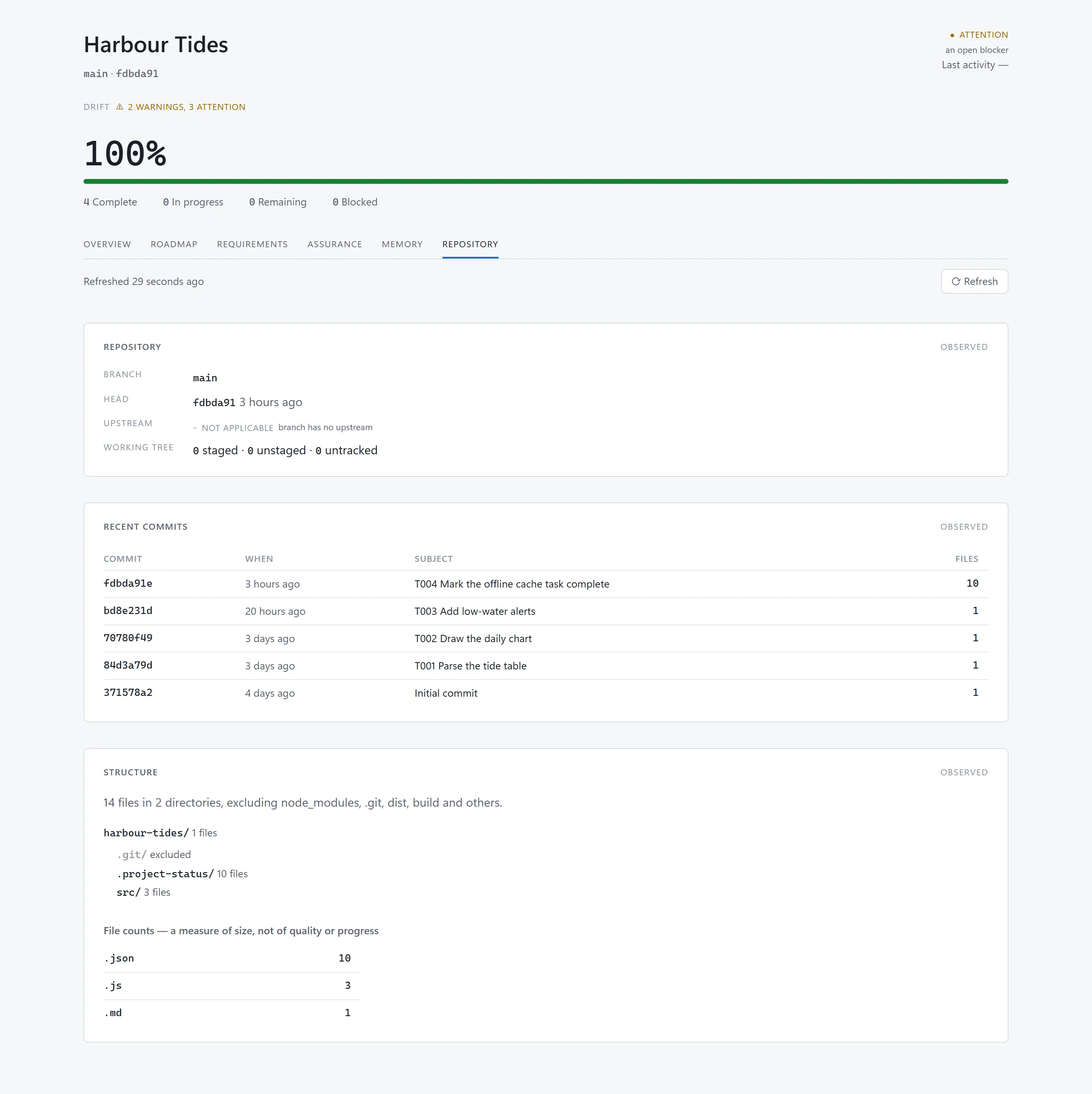Screen dimensions: 1092x1094
Task: Click subject 'T001 Parse the tide table'
Action: (x=470, y=665)
